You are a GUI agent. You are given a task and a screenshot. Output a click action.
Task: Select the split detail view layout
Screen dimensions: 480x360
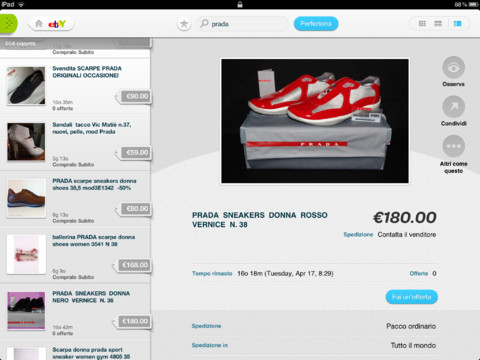[458, 23]
